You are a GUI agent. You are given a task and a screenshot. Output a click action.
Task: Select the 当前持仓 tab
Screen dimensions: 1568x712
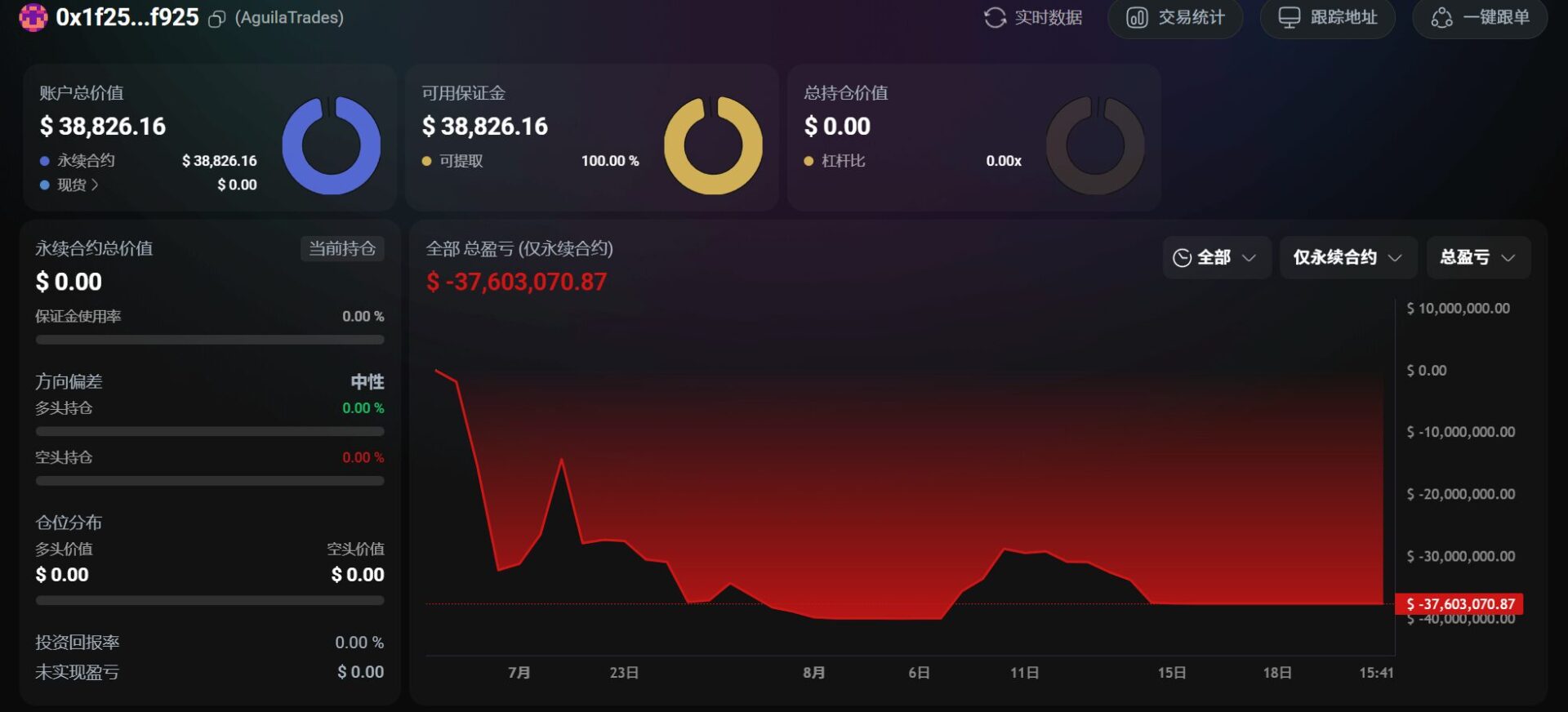point(342,248)
